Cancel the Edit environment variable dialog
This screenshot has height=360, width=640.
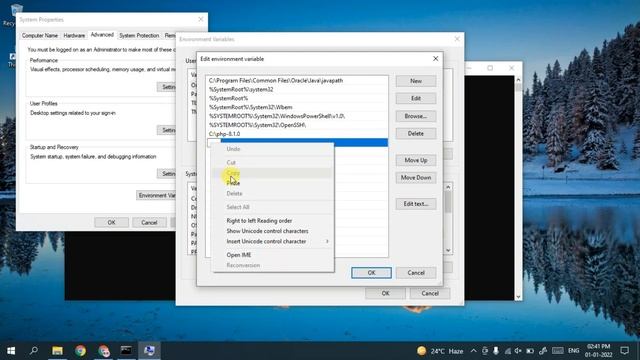(x=416, y=273)
